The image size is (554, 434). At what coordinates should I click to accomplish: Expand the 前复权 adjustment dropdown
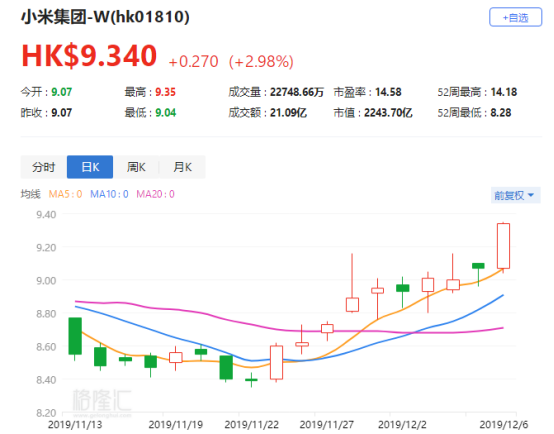click(x=515, y=195)
